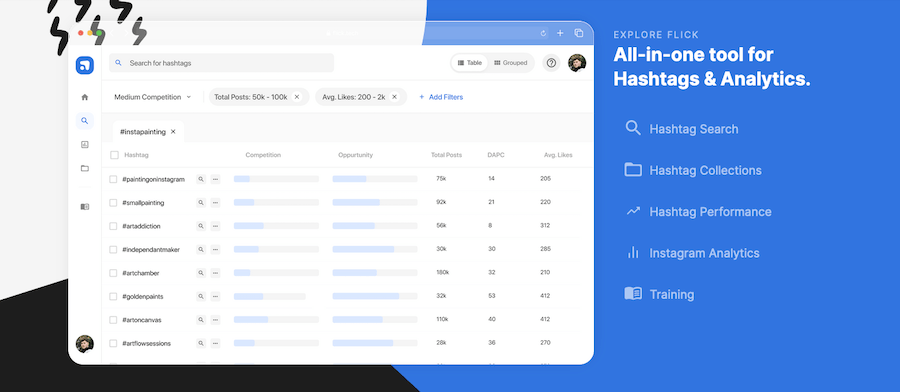This screenshot has height=392, width=900.
Task: Select the search icon in sidebar
Action: 85,121
